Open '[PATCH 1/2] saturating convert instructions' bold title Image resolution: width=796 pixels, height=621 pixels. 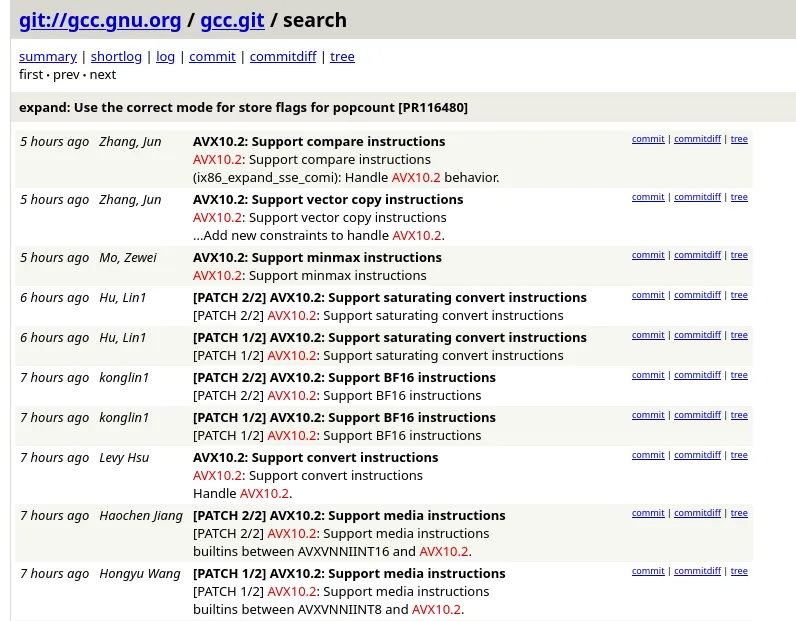(x=390, y=337)
